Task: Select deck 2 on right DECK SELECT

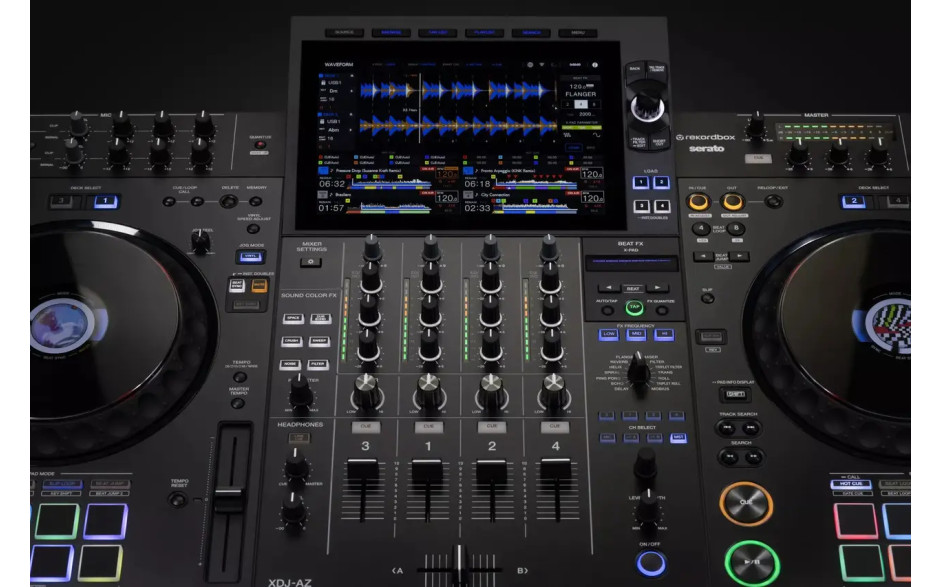Action: [854, 201]
